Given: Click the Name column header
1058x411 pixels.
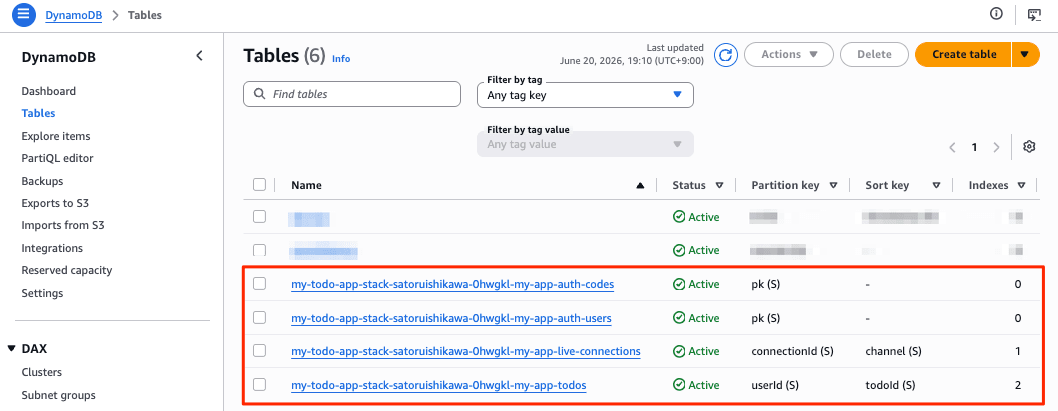Looking at the screenshot, I should click(306, 186).
